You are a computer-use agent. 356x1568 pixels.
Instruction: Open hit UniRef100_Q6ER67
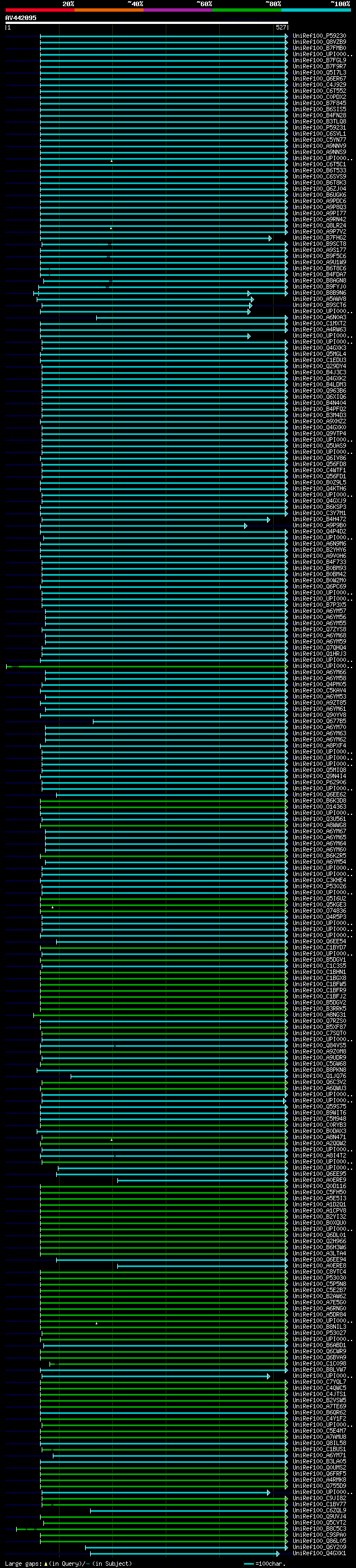pyautogui.click(x=319, y=78)
